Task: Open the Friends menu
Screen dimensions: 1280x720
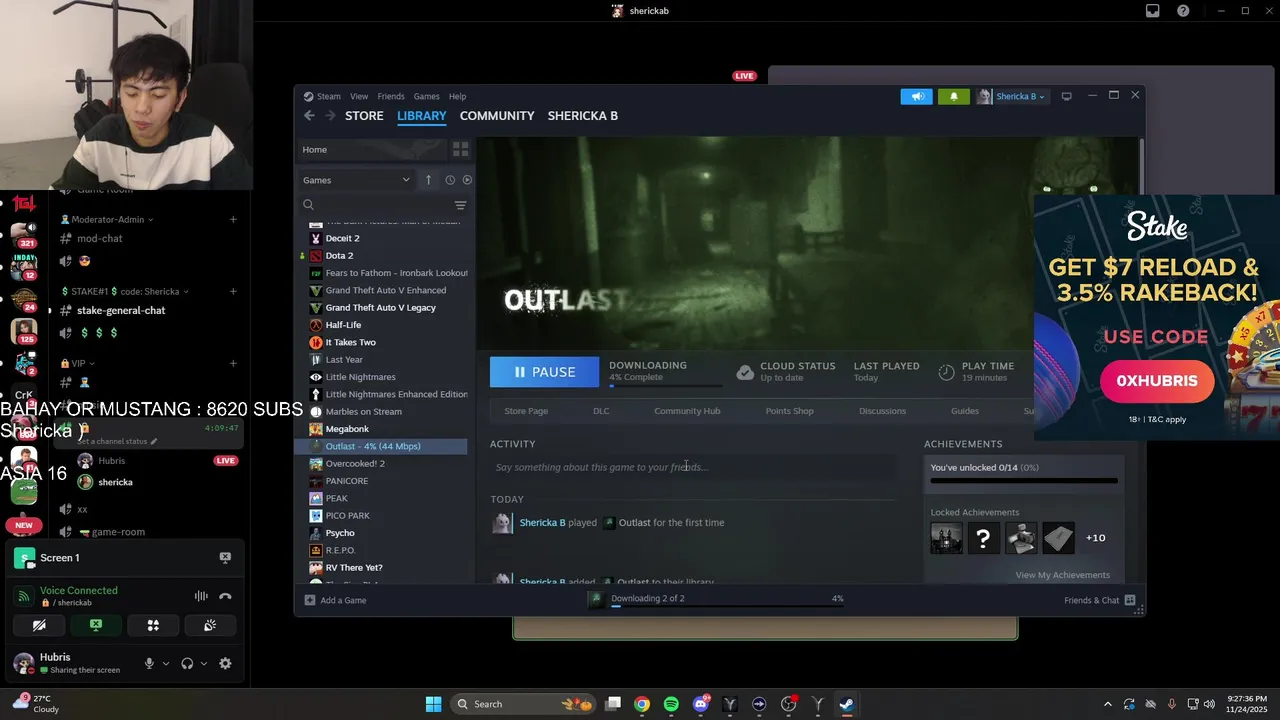Action: (391, 97)
